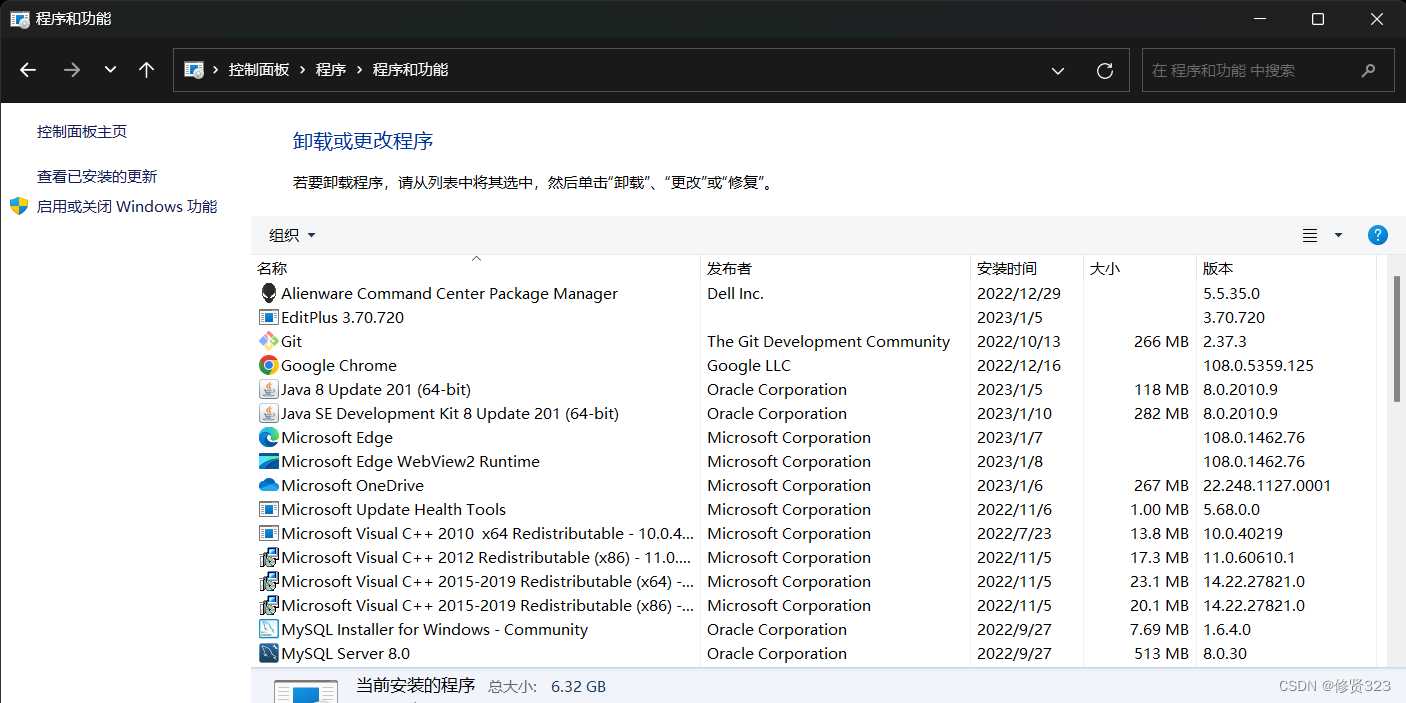Select the Microsoft OneDrive cloud icon
1406x703 pixels.
pos(268,485)
